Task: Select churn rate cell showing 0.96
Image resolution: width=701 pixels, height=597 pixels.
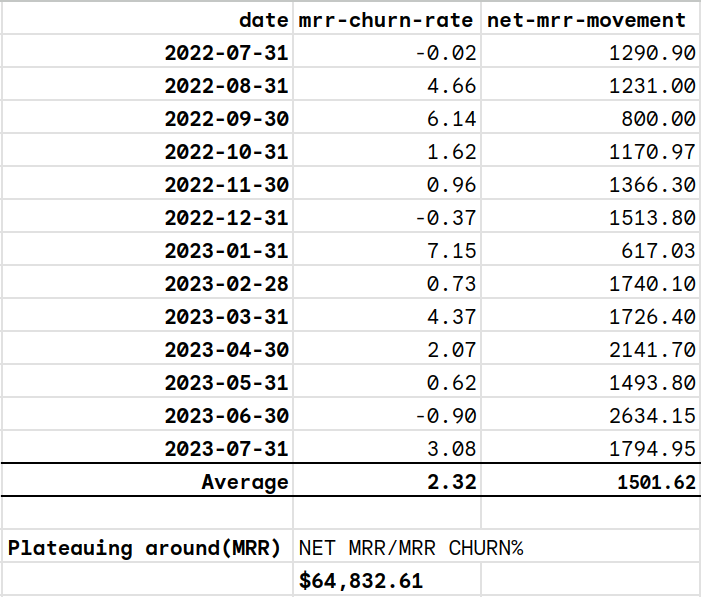Action: [387, 184]
